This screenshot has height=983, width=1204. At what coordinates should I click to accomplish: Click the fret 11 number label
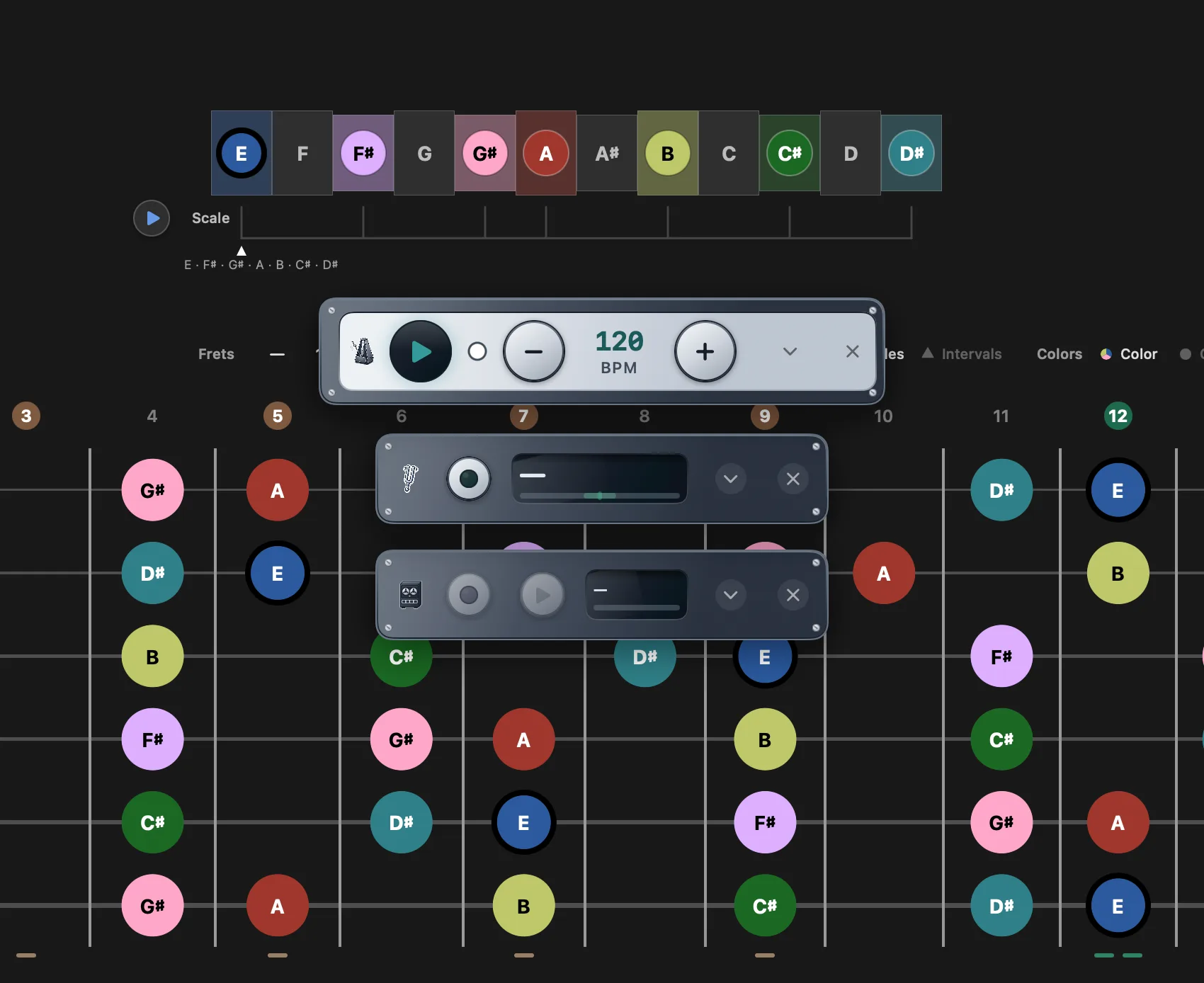pos(1001,416)
